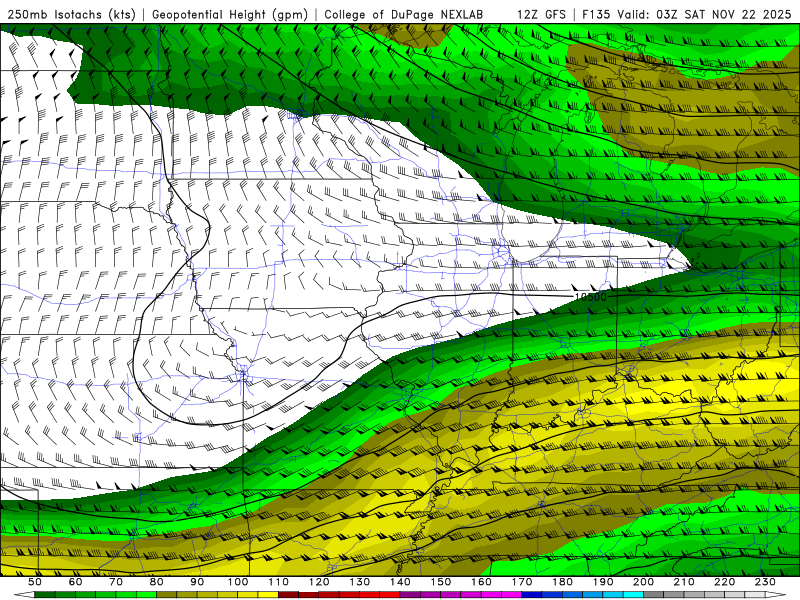Click the '230' colorbar scale value

pyautogui.click(x=766, y=582)
